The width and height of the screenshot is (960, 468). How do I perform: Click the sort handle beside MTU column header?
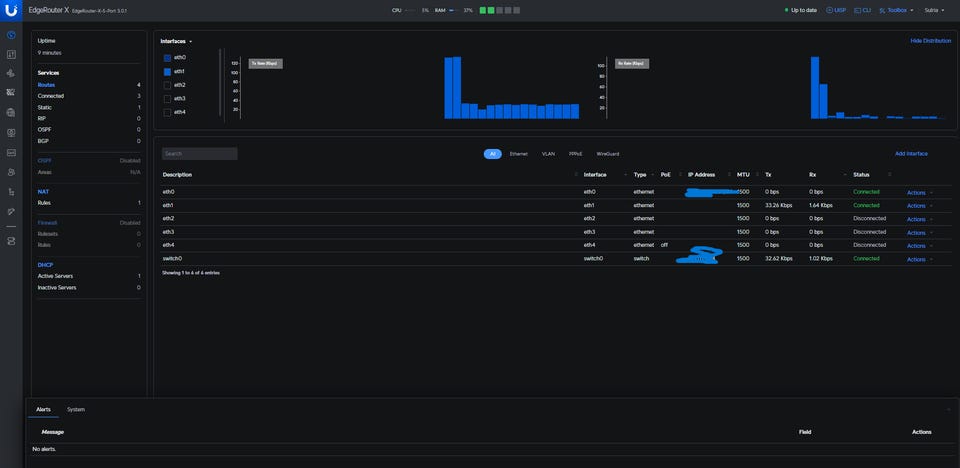pyautogui.click(x=757, y=175)
